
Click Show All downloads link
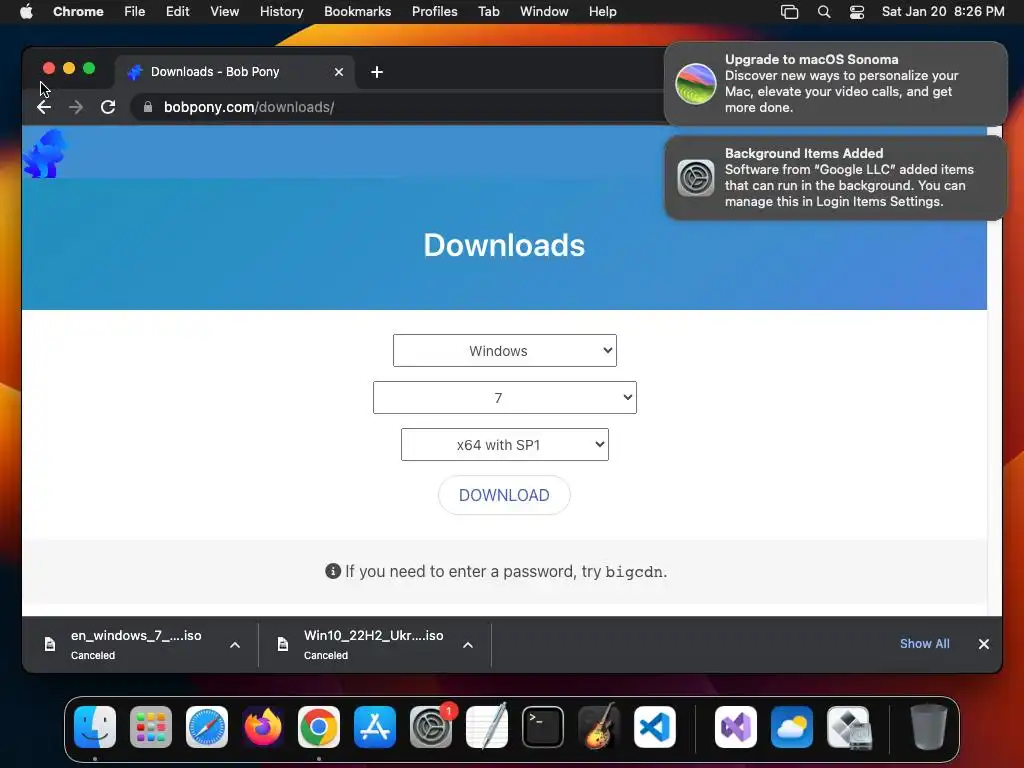pyautogui.click(x=925, y=644)
